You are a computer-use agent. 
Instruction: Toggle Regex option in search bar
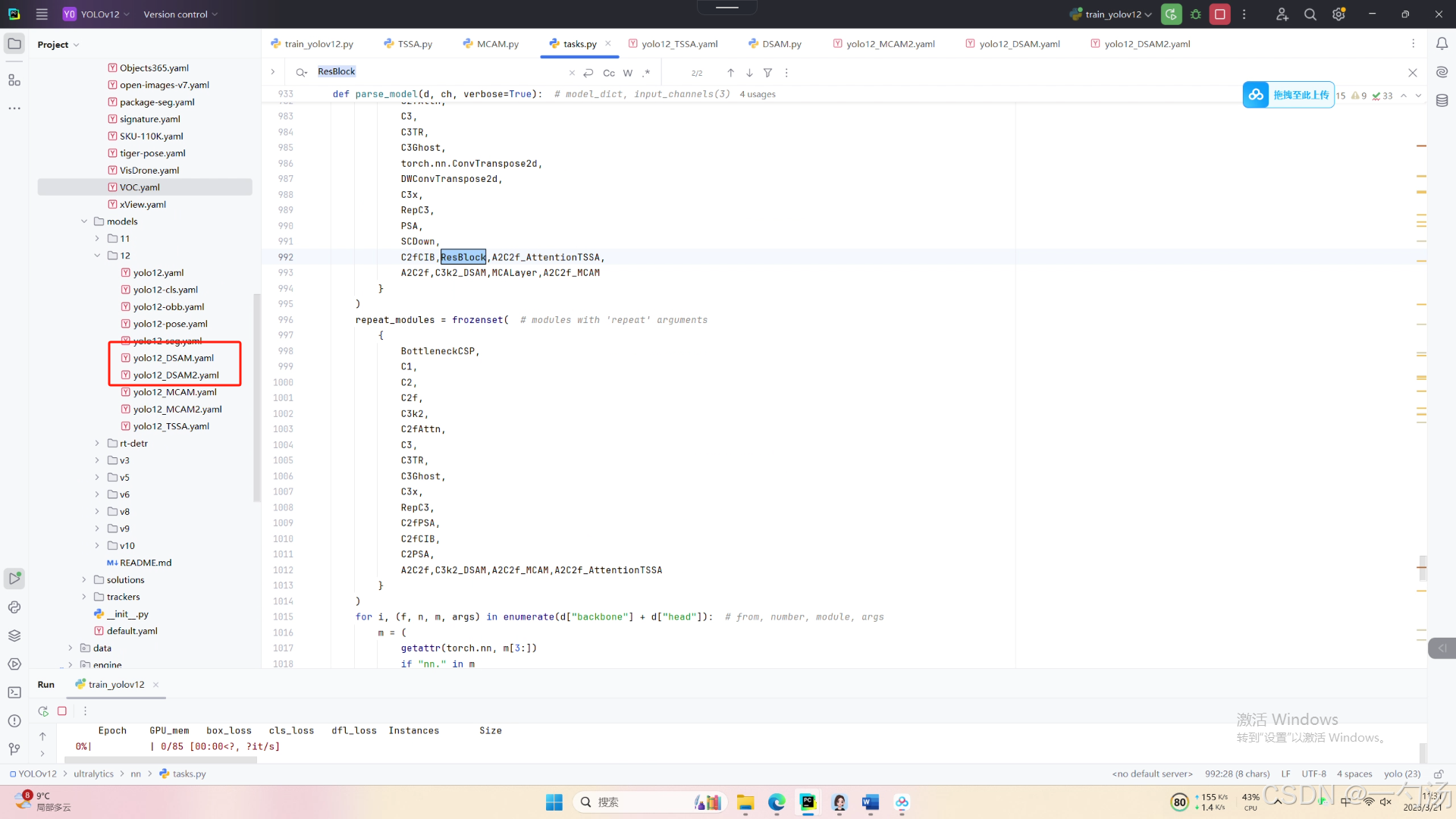646,73
